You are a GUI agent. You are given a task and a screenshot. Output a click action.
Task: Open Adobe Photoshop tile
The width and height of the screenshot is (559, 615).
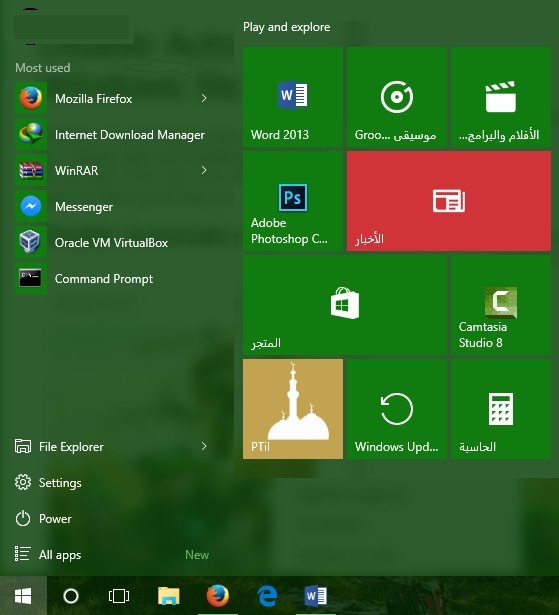[x=293, y=201]
